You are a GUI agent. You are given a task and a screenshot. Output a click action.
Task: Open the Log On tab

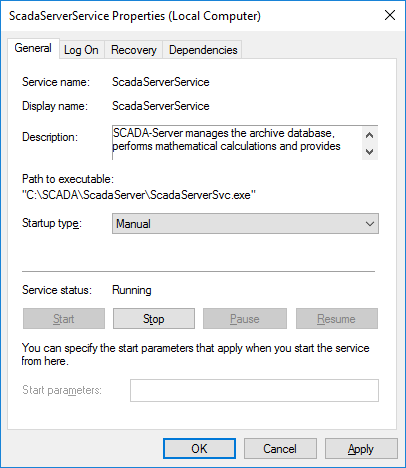[81, 50]
